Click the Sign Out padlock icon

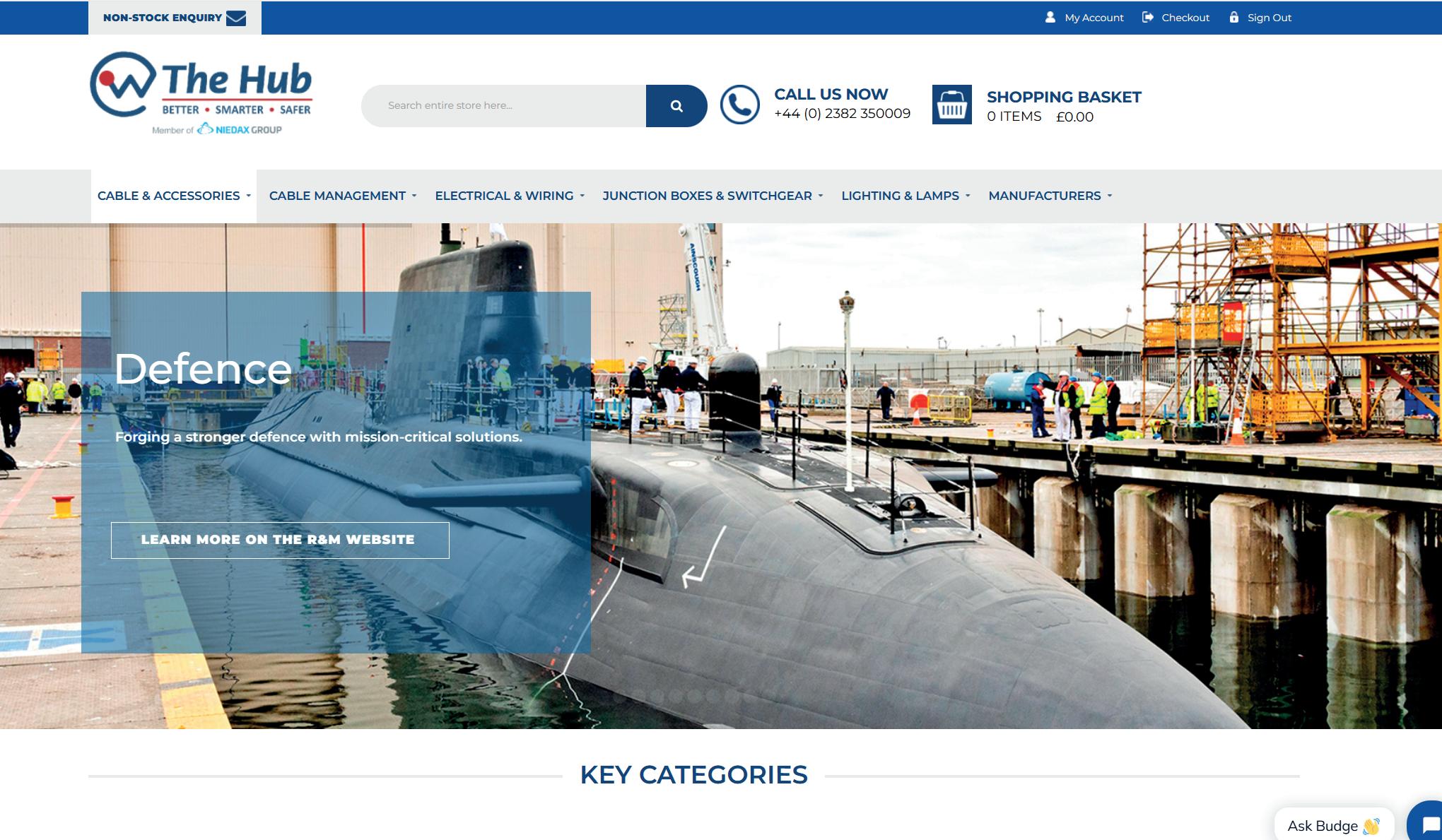pyautogui.click(x=1233, y=17)
